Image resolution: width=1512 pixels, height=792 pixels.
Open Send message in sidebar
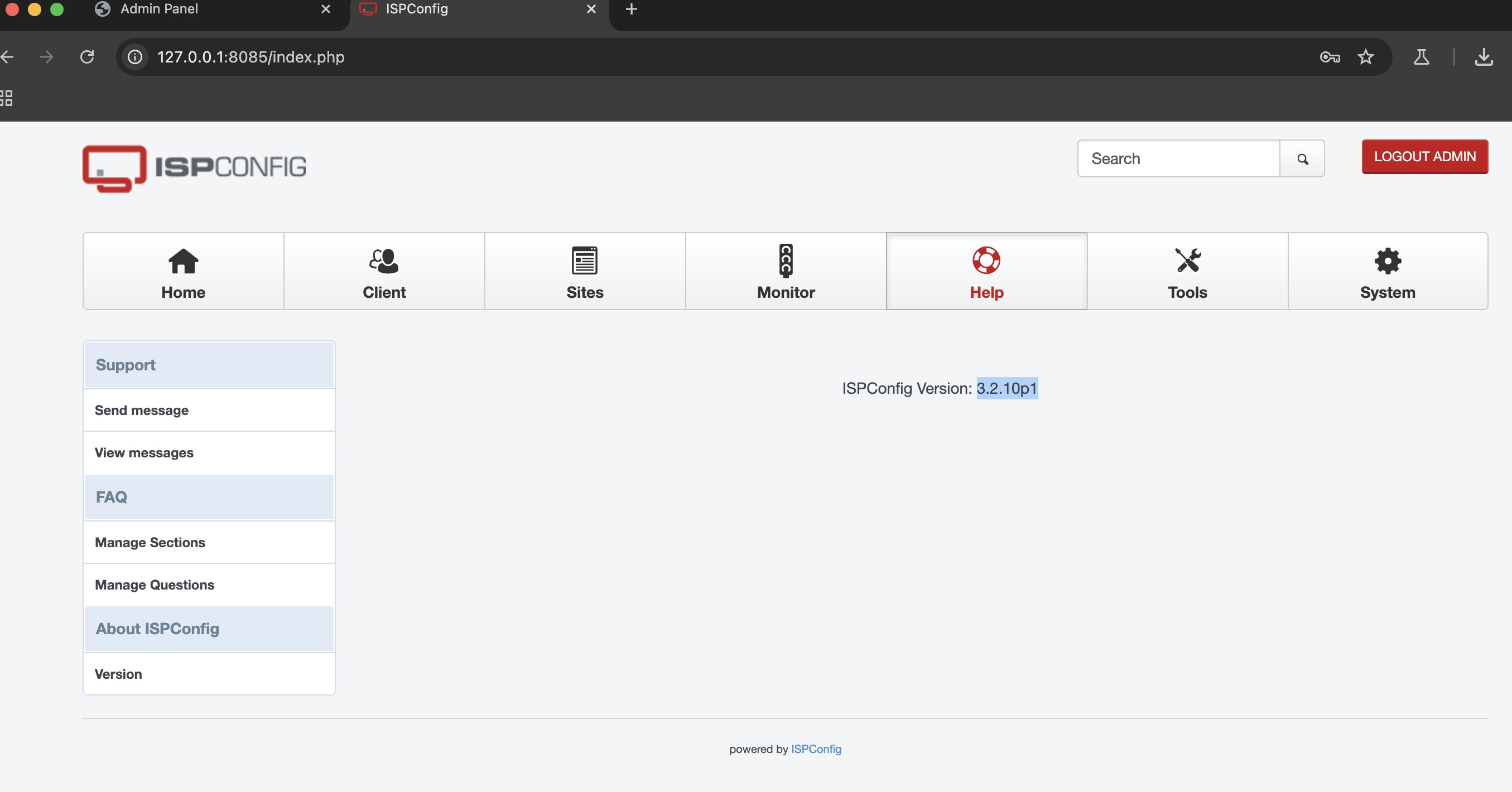[142, 410]
